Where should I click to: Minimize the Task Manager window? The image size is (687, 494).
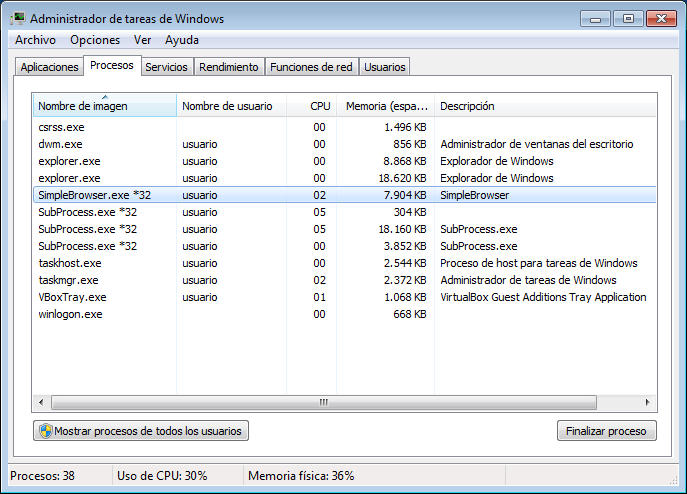595,19
